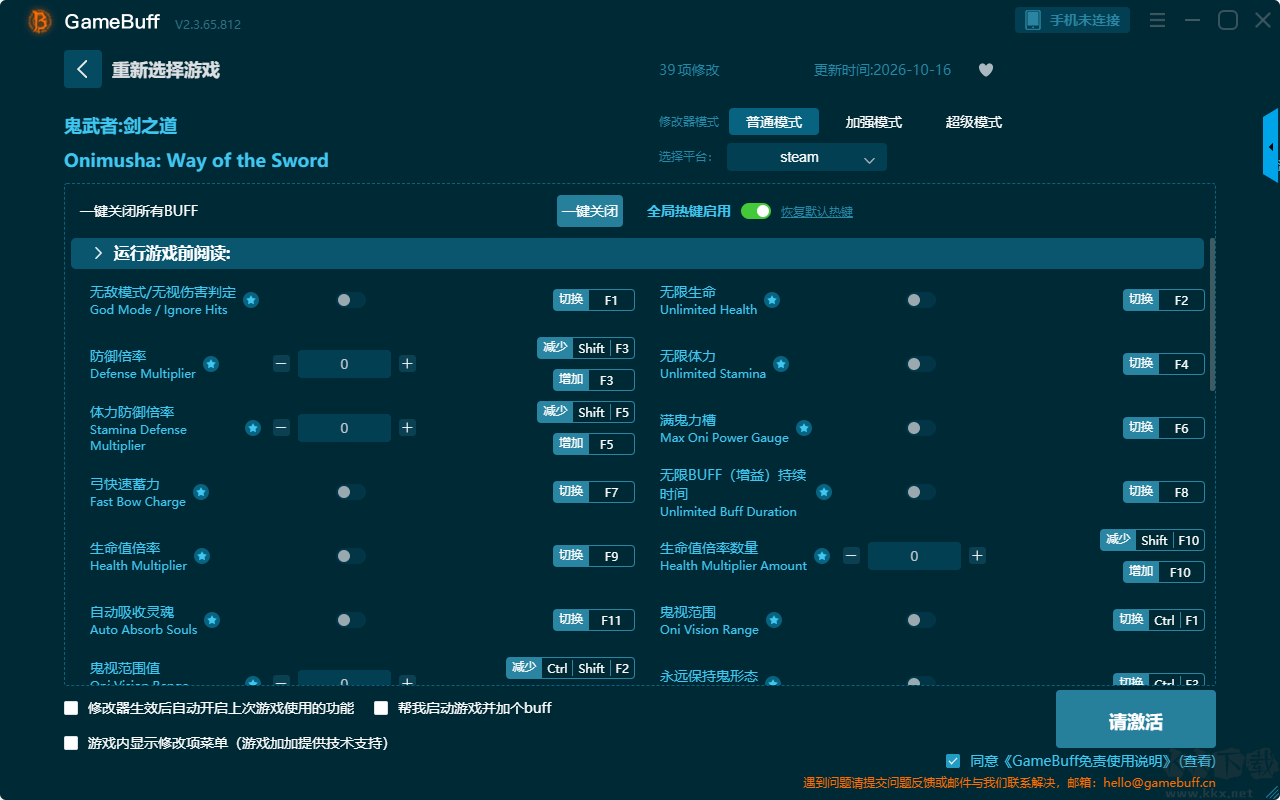Click the F1 hotkey box for God Mode
Screen dimensions: 1280x800
coord(611,300)
